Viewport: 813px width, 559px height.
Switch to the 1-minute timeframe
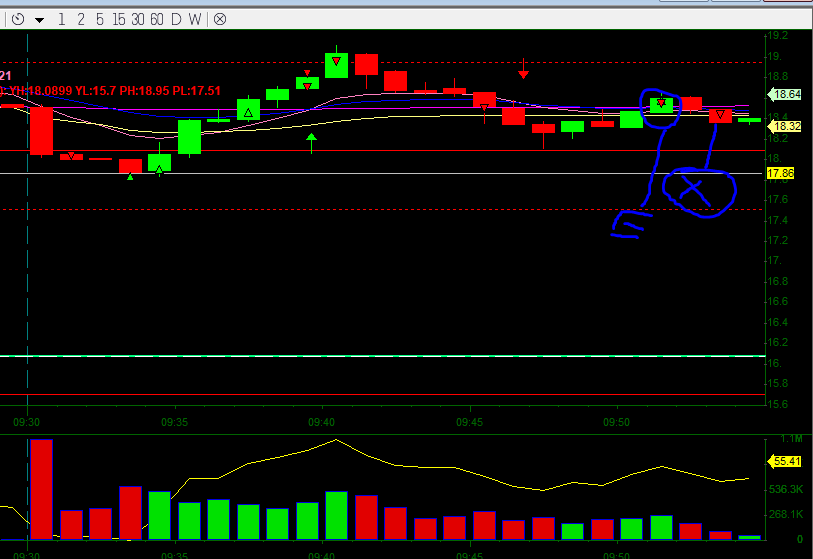point(62,18)
